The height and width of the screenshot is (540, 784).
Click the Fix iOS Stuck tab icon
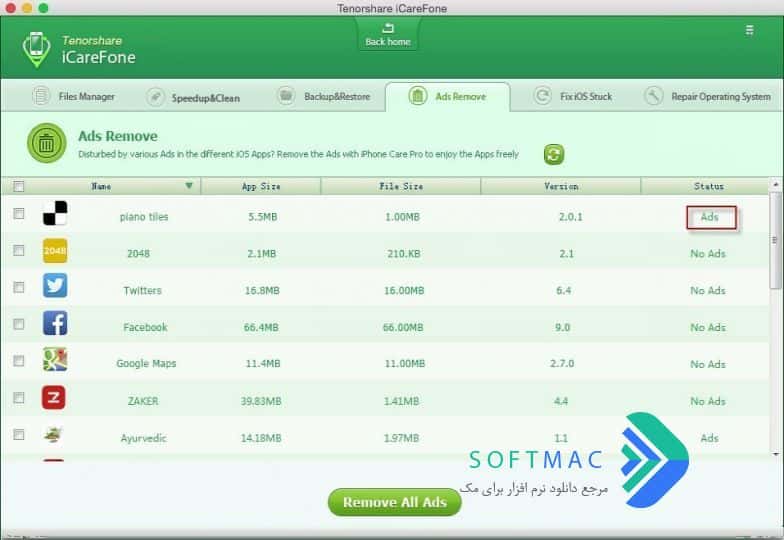(x=542, y=96)
